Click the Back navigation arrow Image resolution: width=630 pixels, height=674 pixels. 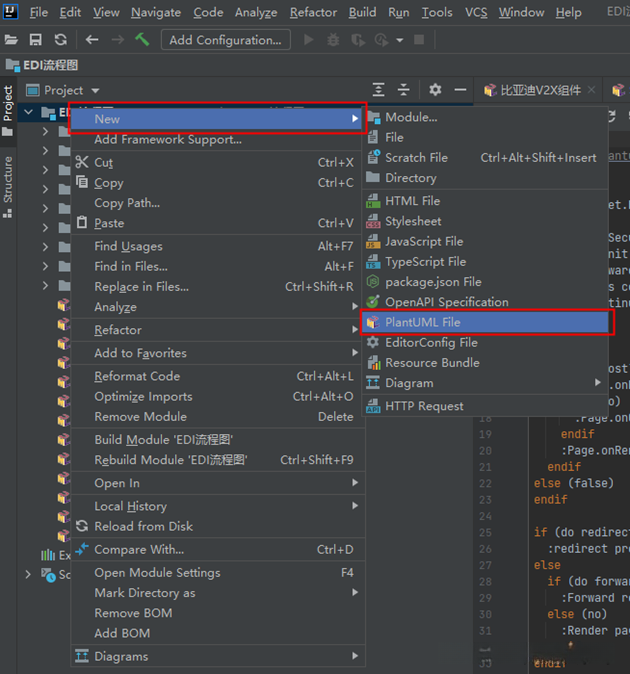[x=92, y=40]
